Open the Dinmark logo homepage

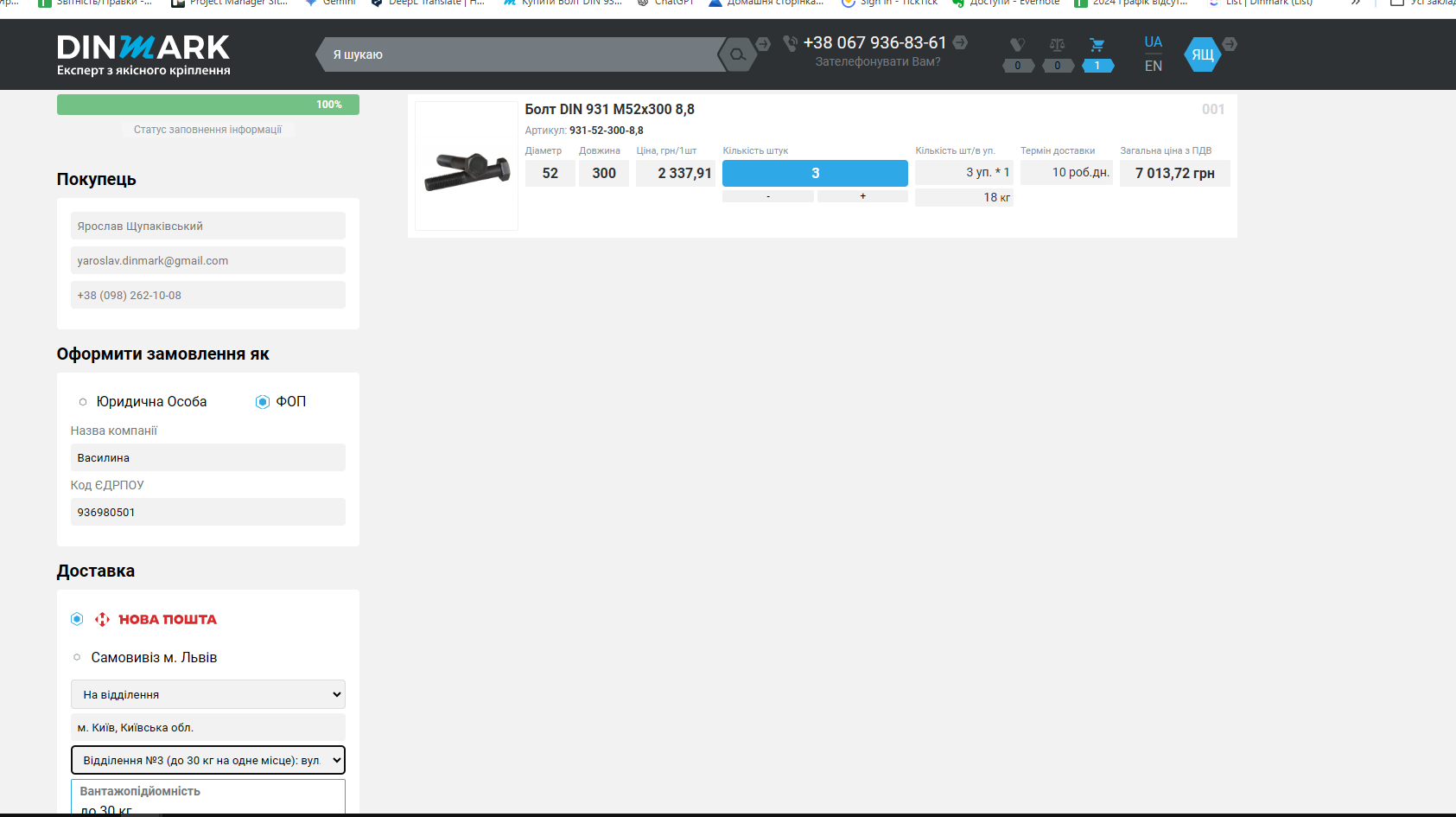pos(143,55)
